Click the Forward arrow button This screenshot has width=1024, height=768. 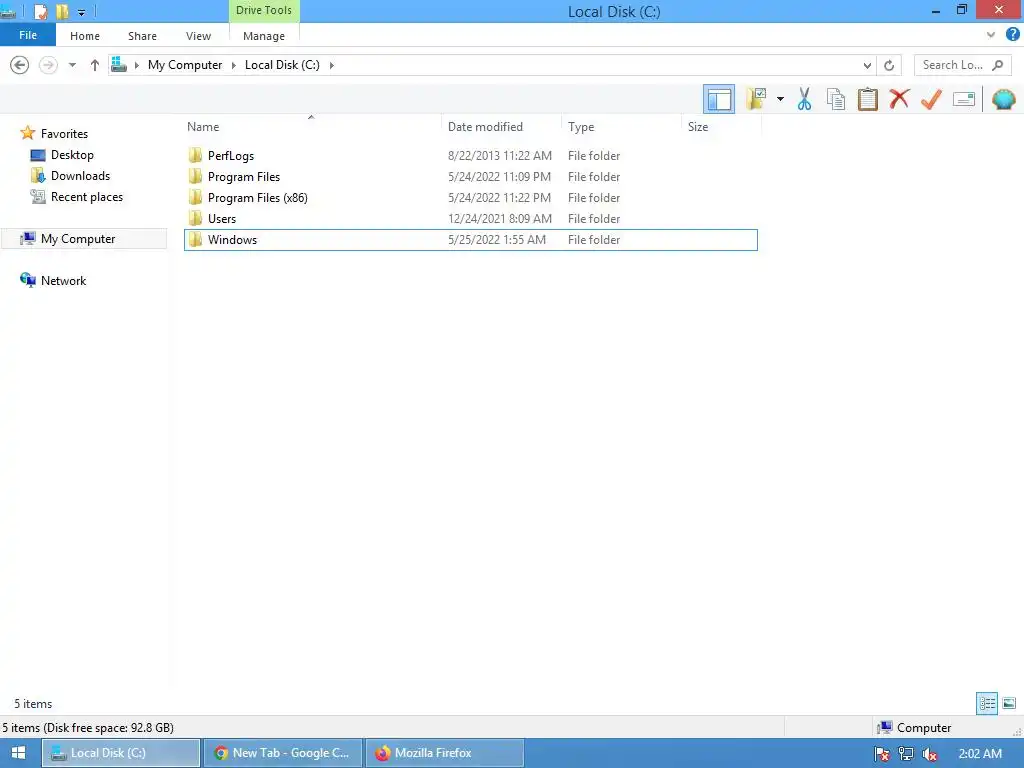pyautogui.click(x=48, y=65)
